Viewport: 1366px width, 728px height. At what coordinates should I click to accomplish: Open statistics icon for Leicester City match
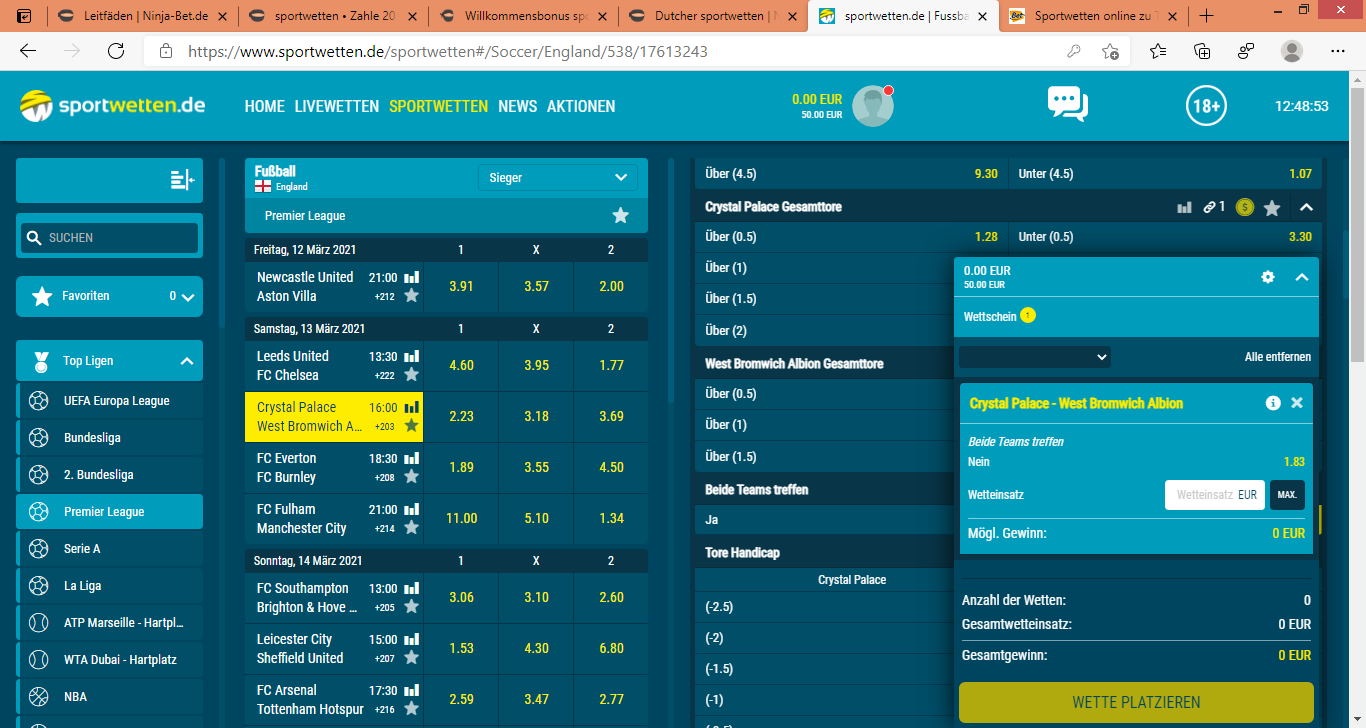(411, 639)
